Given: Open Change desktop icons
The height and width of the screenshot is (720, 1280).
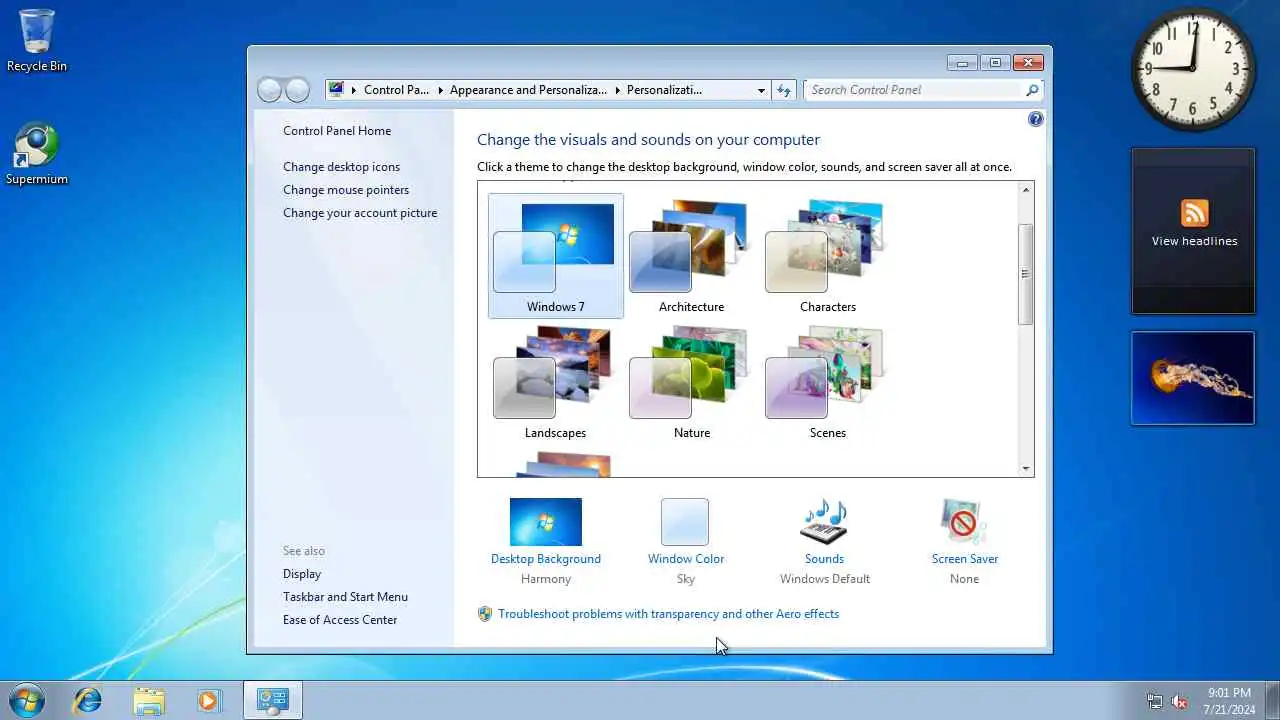Looking at the screenshot, I should [x=341, y=167].
